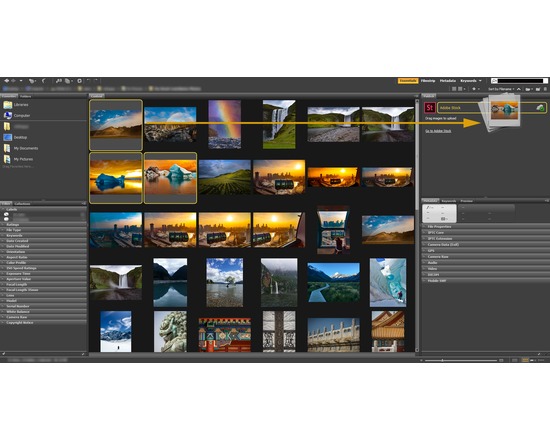This screenshot has width=550, height=440.
Task: Click the search magnifier icon
Action: tap(494, 81)
